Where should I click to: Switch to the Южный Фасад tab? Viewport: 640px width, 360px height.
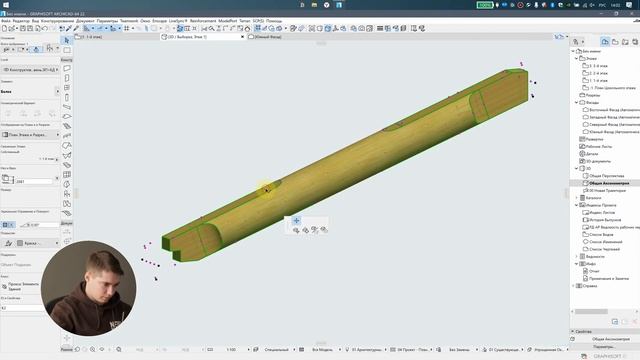pyautogui.click(x=268, y=37)
